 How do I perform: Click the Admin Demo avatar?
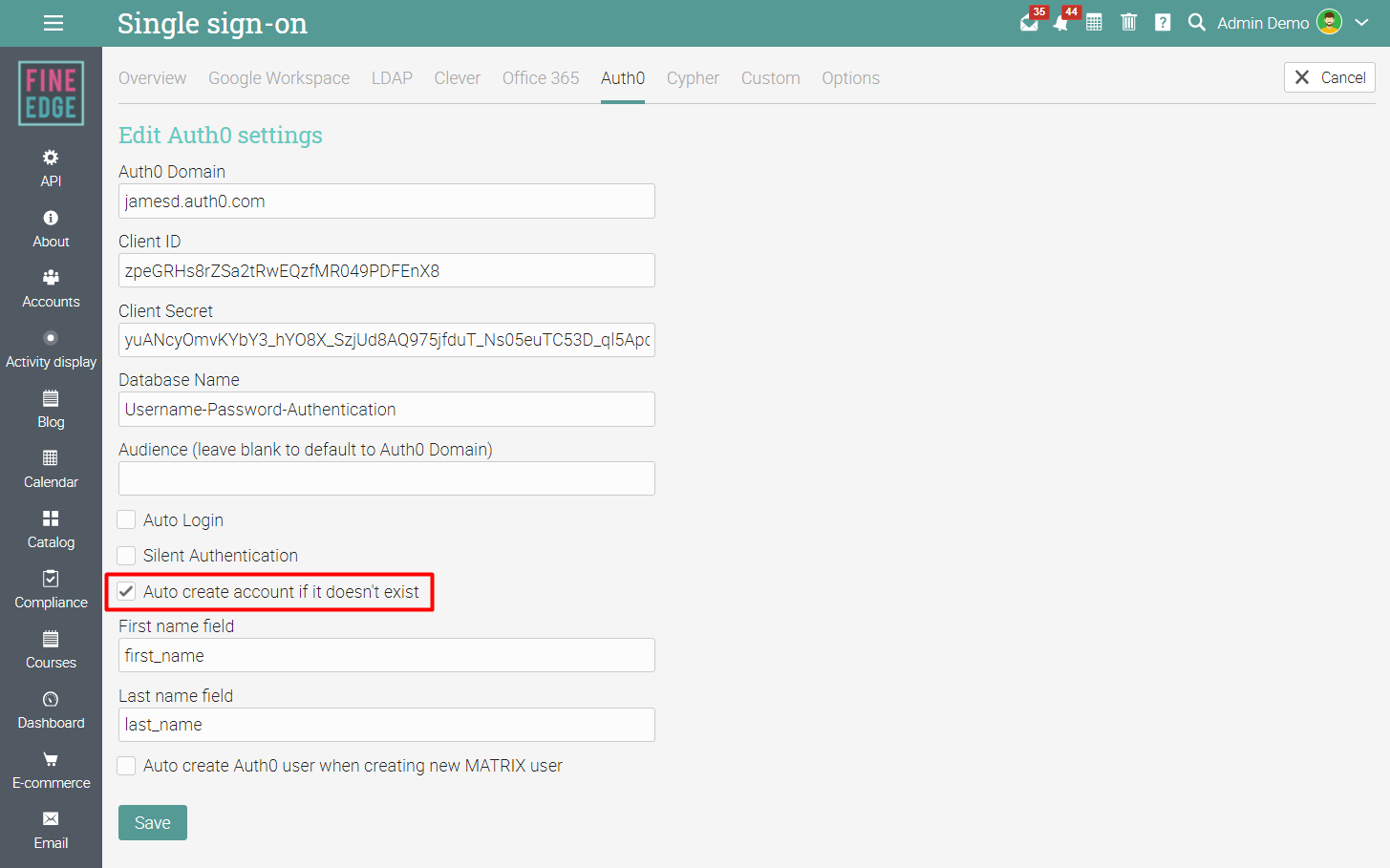[1329, 22]
